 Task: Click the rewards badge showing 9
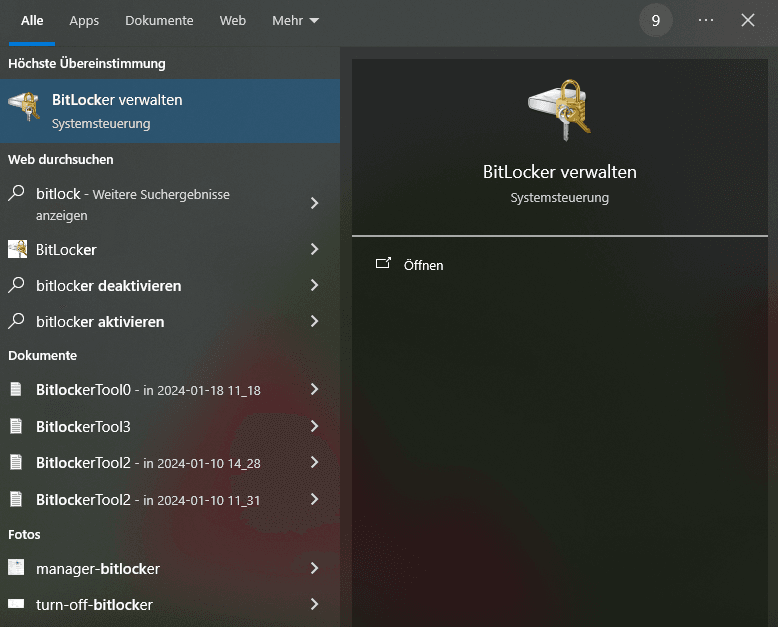pyautogui.click(x=656, y=20)
